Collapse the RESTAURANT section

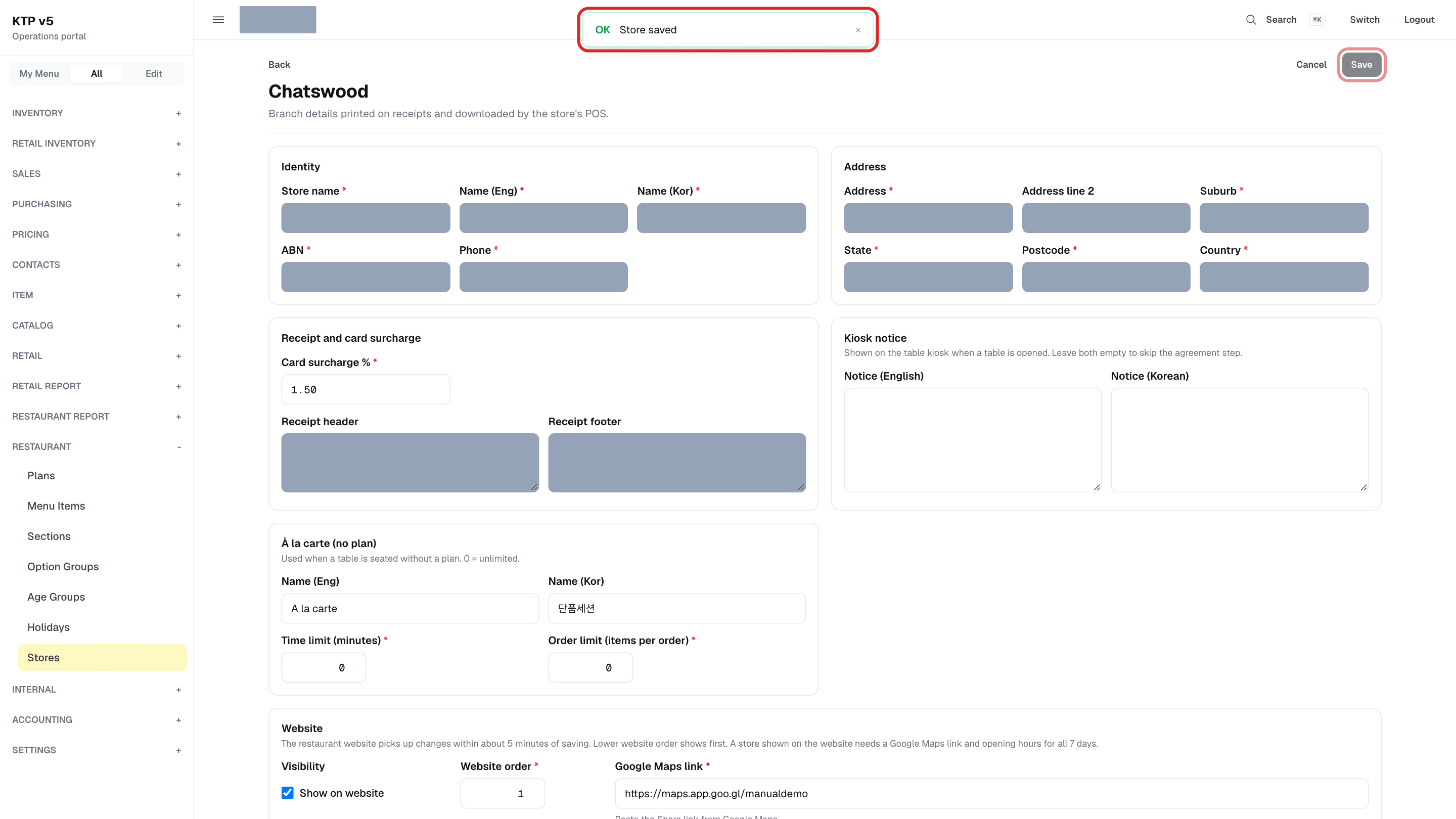(x=97, y=446)
